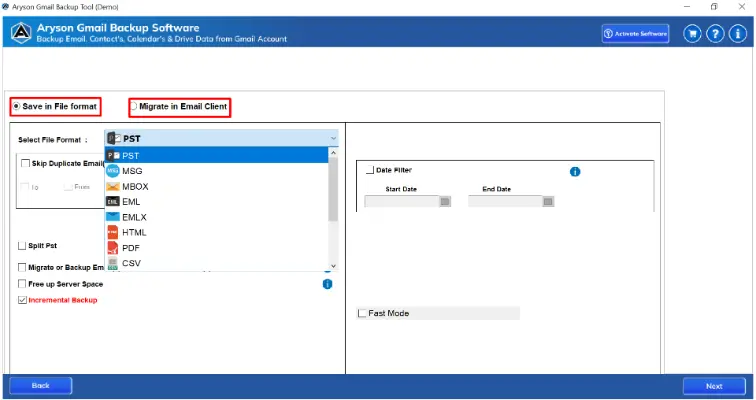Check the Migrate or Backup Emails option
This screenshot has width=756, height=400.
(22, 267)
